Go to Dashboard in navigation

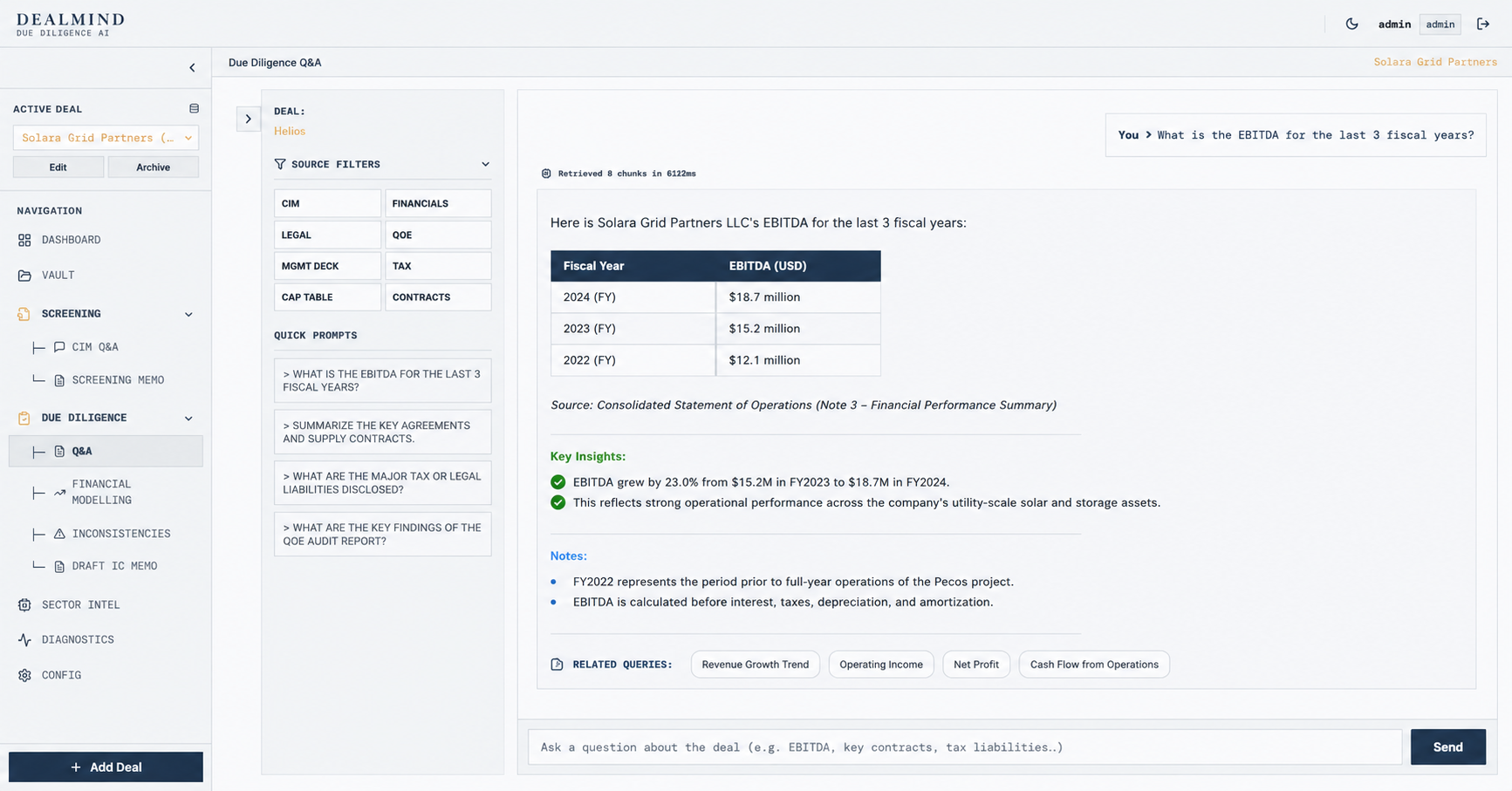click(71, 240)
